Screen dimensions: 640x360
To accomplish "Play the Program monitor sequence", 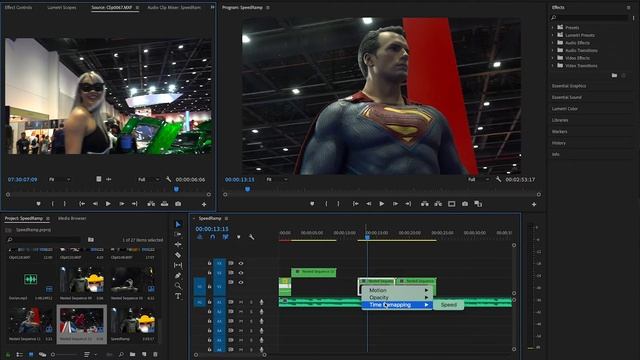I will (x=382, y=204).
